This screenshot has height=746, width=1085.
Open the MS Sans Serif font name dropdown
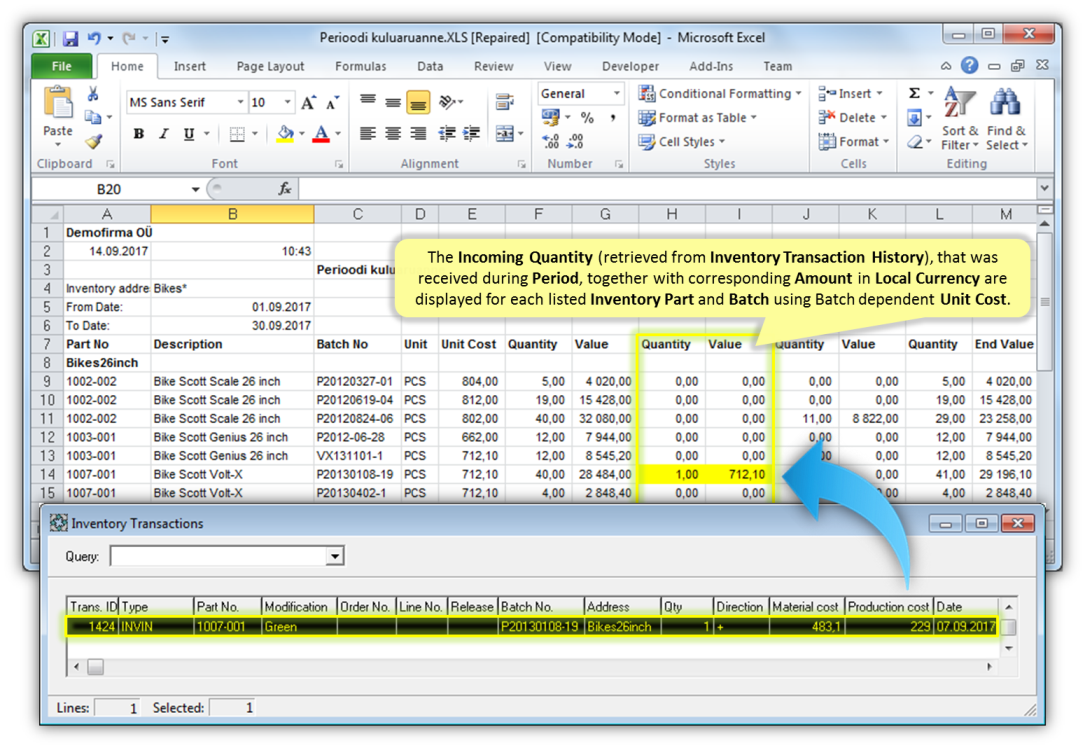pos(240,102)
